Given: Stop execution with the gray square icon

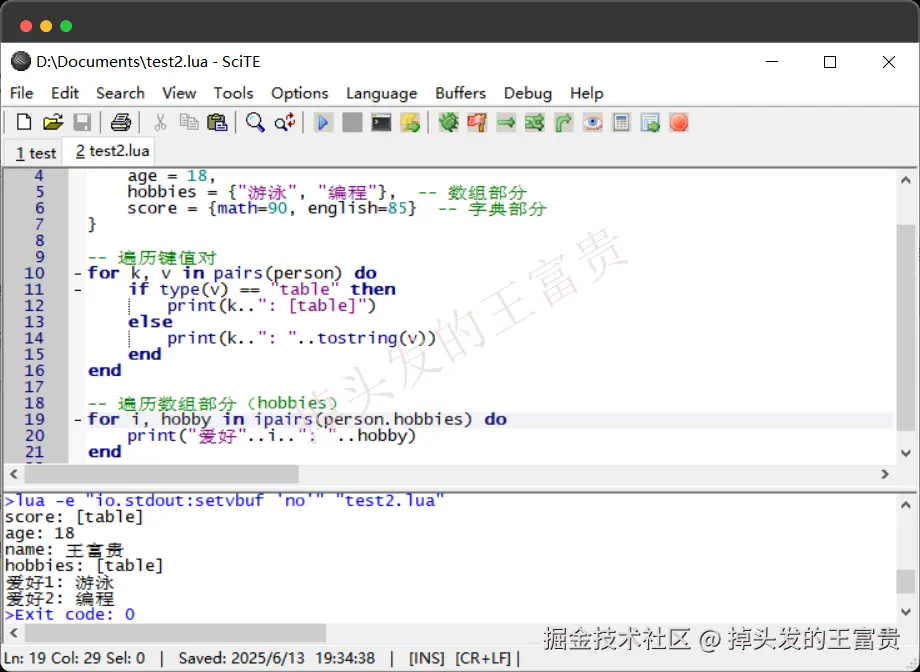Looking at the screenshot, I should pyautogui.click(x=352, y=121).
